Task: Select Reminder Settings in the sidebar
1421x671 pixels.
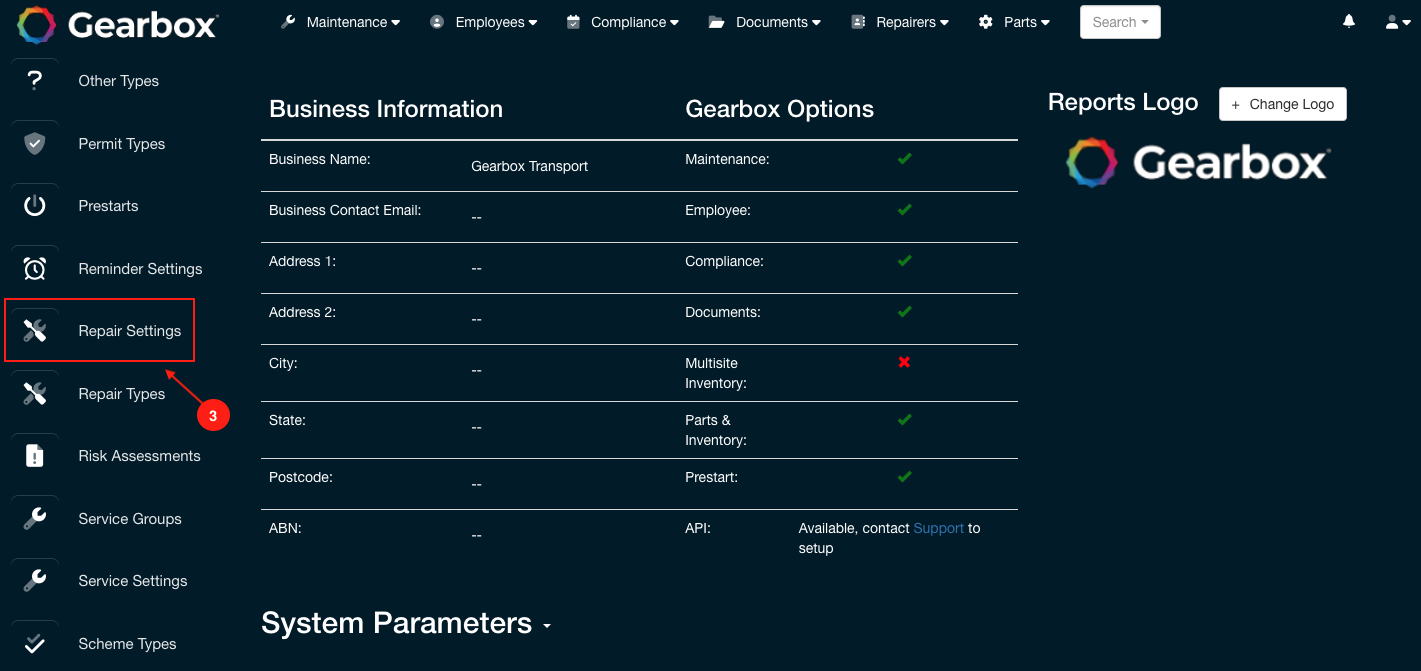Action: point(140,269)
